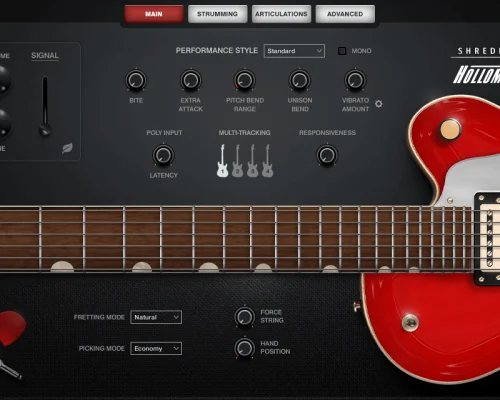
Task: Enable the MONO checkbox
Action: pyautogui.click(x=342, y=51)
